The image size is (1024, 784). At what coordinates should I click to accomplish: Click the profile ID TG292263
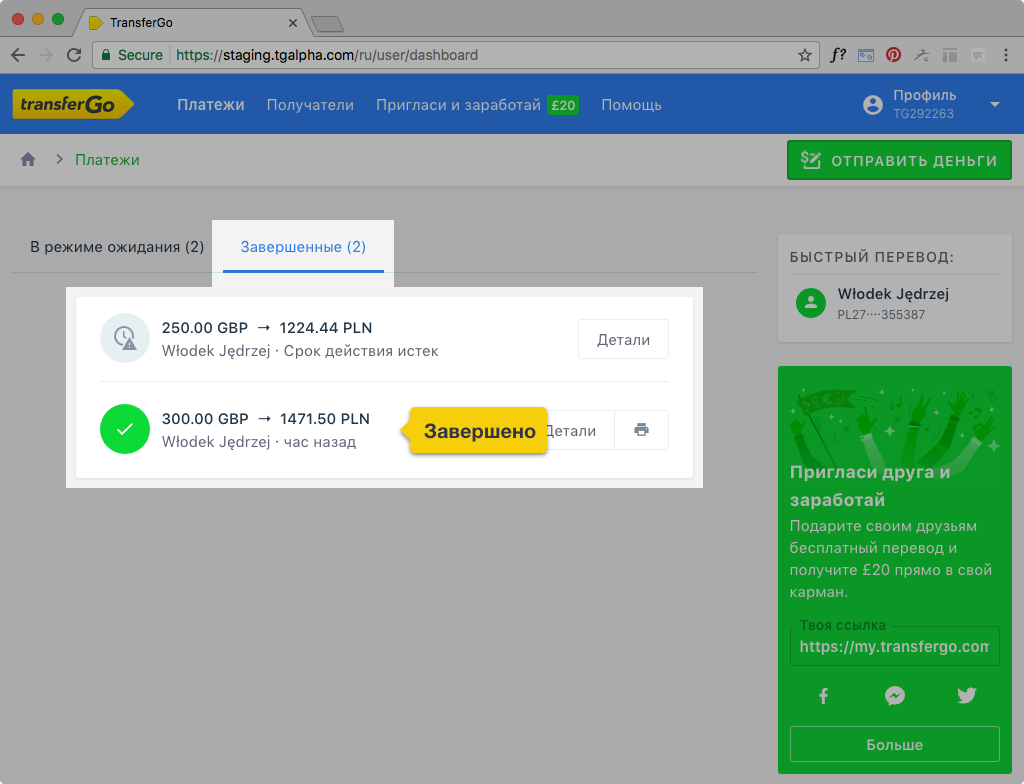923,114
